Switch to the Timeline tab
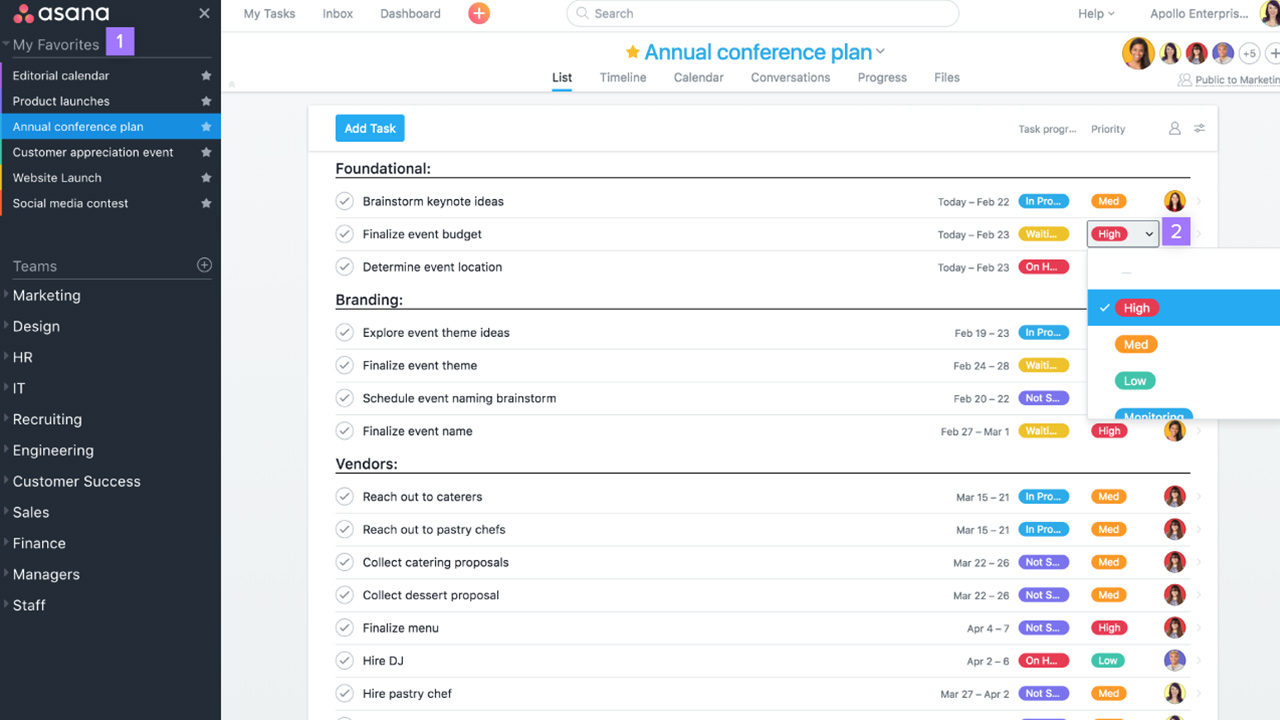This screenshot has width=1280, height=720. tap(622, 78)
